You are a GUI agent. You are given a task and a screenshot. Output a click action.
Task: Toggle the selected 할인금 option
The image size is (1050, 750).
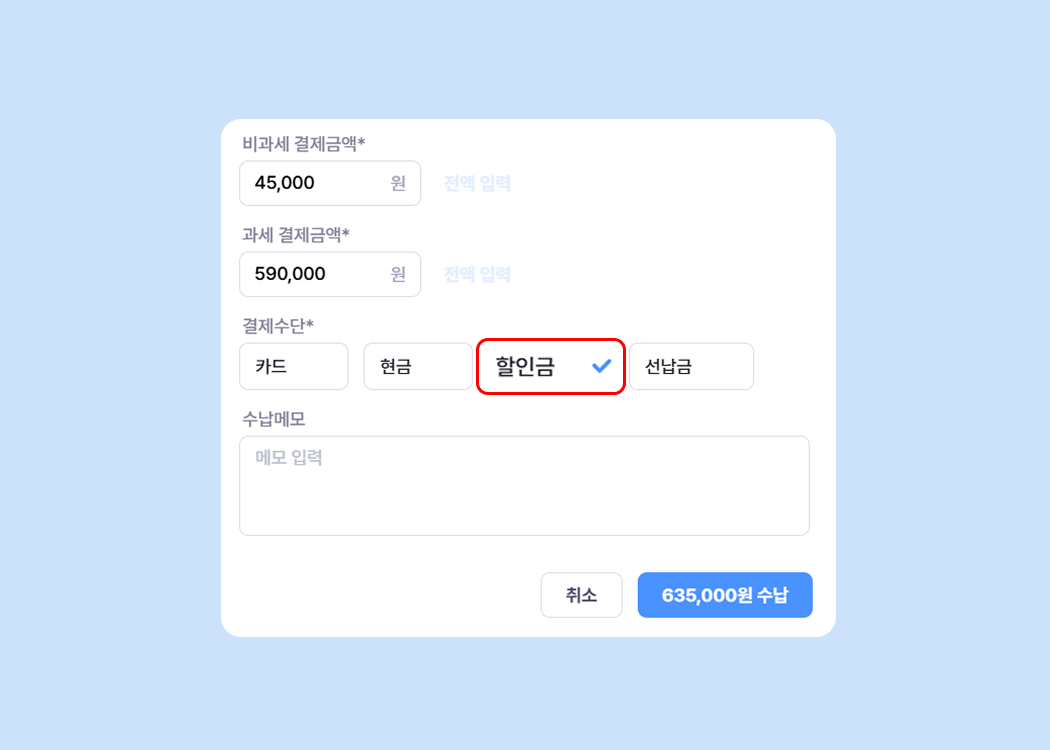[526, 366]
